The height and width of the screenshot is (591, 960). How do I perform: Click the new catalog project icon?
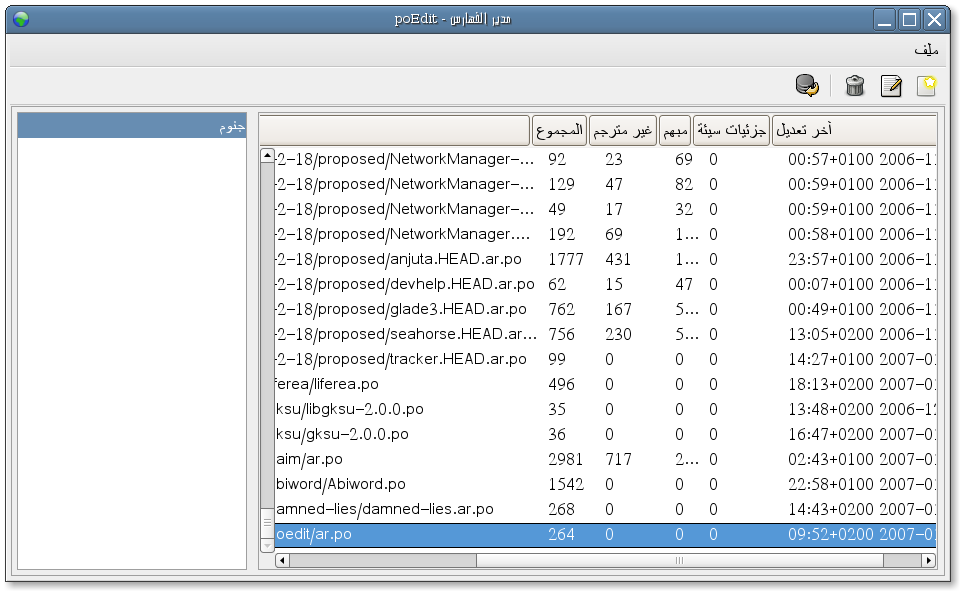[926, 86]
